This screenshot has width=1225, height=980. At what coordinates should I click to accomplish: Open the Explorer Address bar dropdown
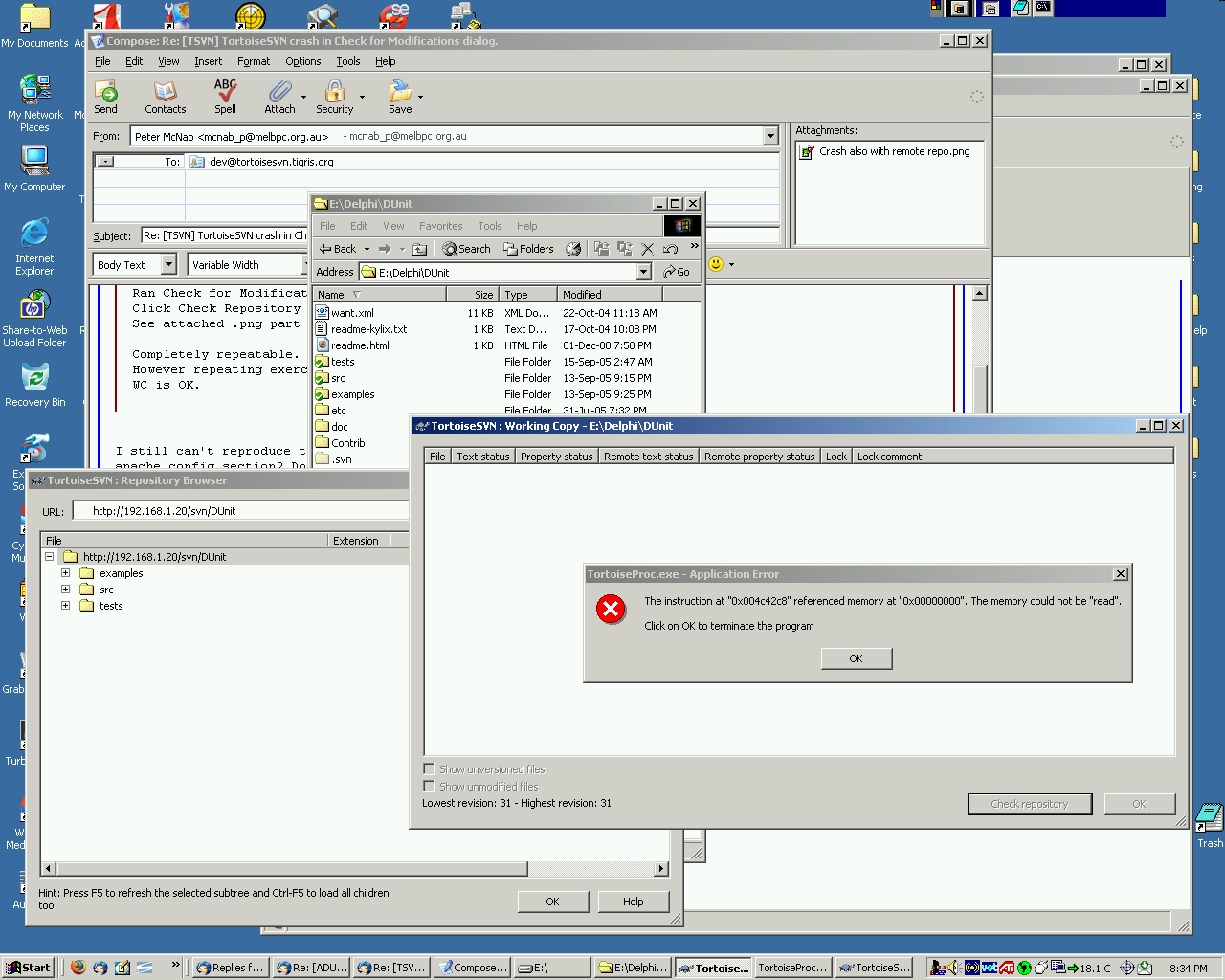coord(644,273)
